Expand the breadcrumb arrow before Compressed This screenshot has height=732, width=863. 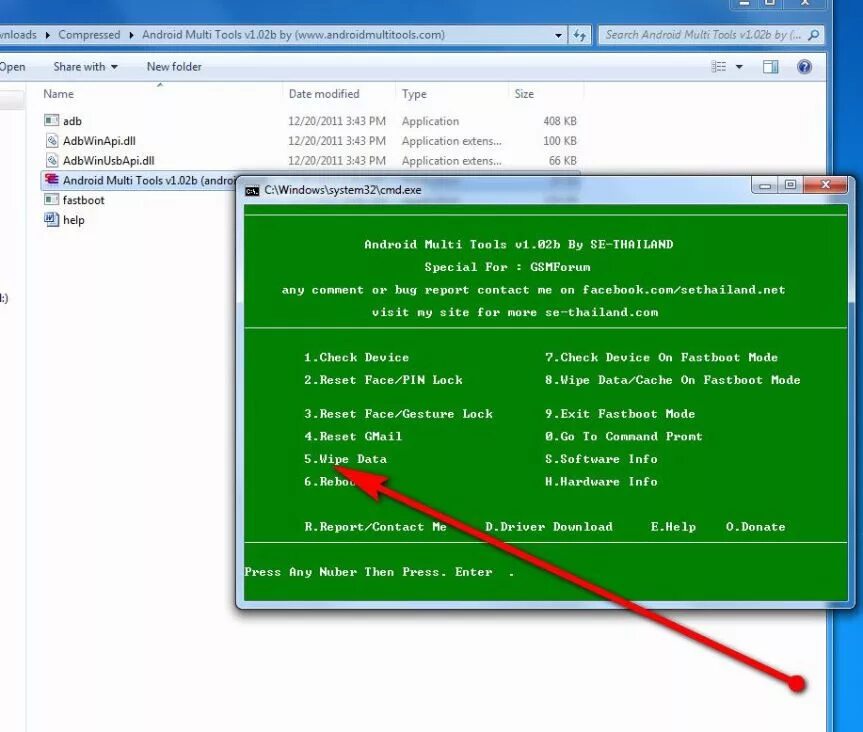[47, 35]
